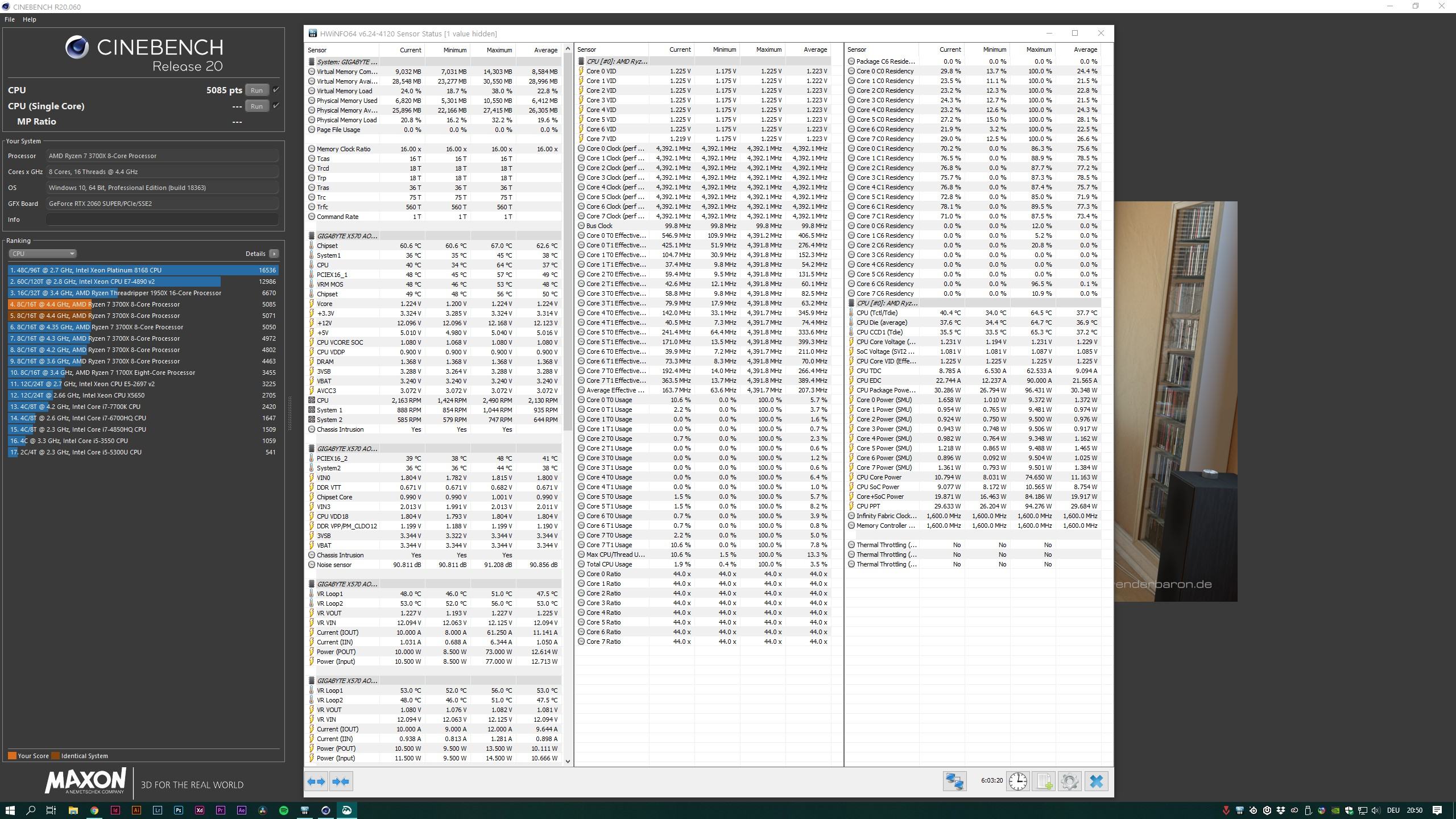Viewport: 1456px width, 819px height.
Task: Click Minimum column header in middle panel
Action: [717, 49]
